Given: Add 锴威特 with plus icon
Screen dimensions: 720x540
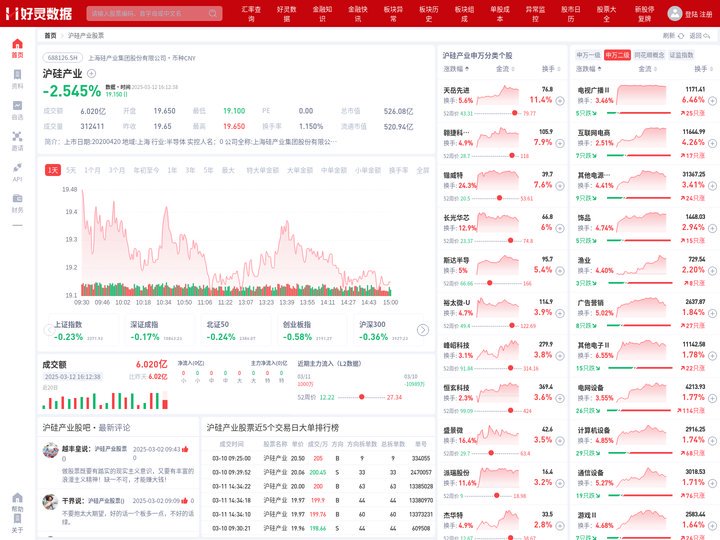Looking at the screenshot, I should [560, 186].
